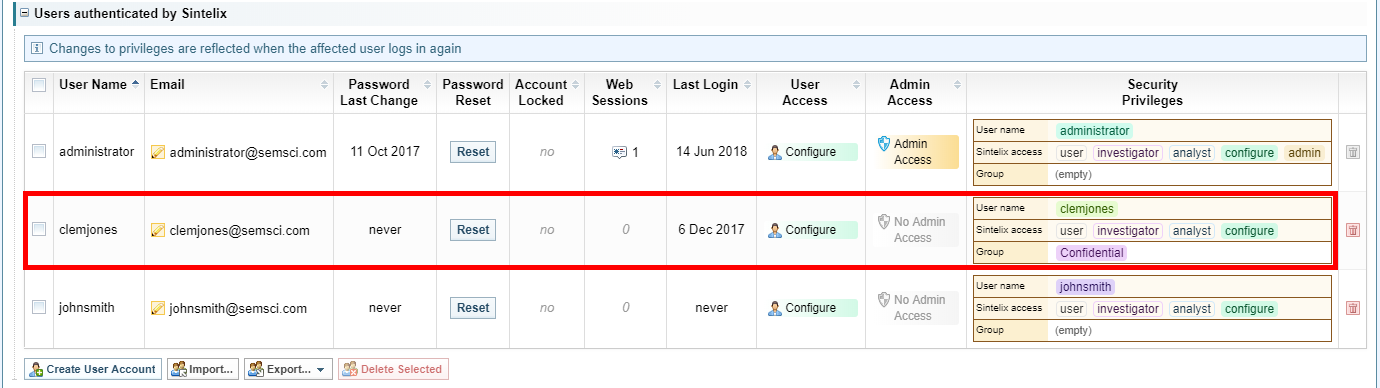Click johnsmith@semsci.com email text
This screenshot has height=388, width=1380.
[238, 308]
